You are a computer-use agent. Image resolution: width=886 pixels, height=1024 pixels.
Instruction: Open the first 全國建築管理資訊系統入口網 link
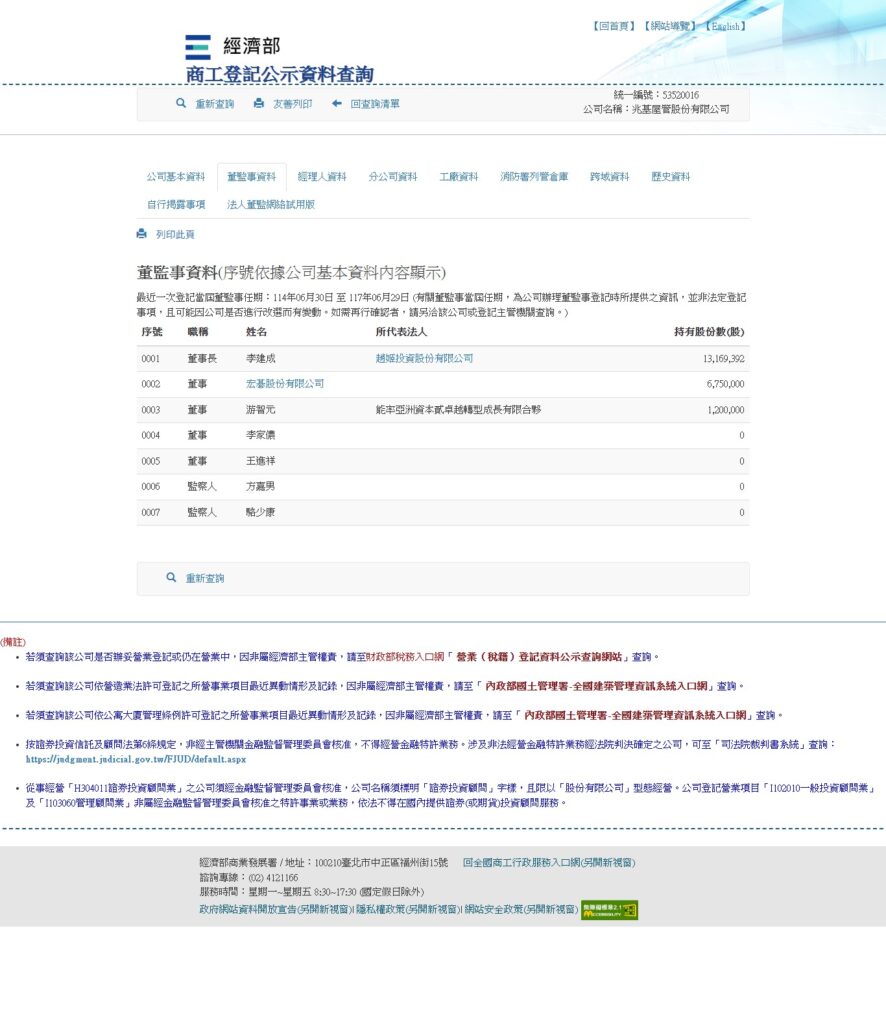point(596,686)
